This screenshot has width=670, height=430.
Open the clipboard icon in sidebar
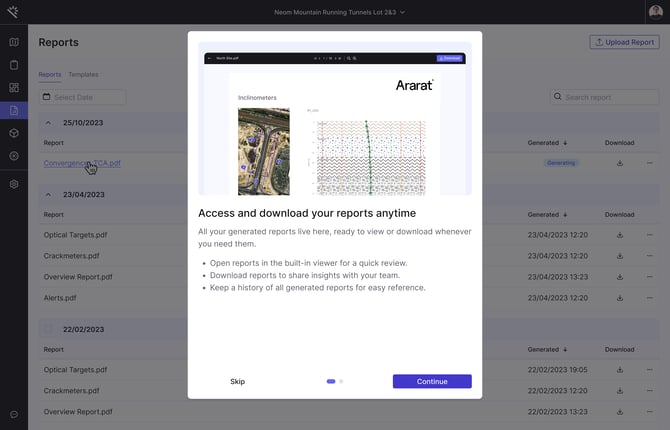(x=14, y=65)
